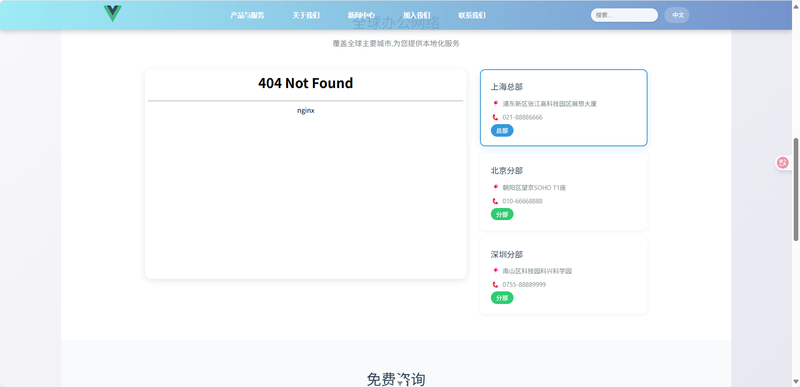Open the 产品与服务 menu item

pyautogui.click(x=247, y=15)
